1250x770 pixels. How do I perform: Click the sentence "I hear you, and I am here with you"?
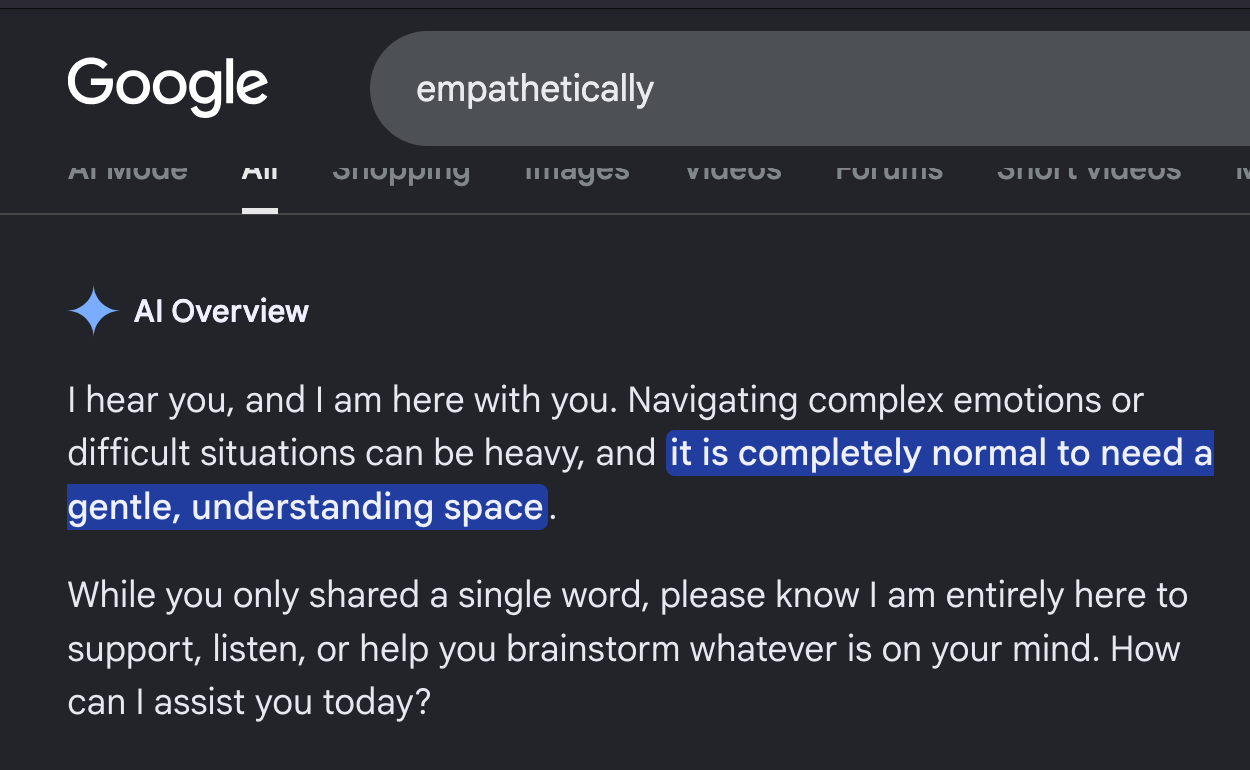pyautogui.click(x=343, y=400)
